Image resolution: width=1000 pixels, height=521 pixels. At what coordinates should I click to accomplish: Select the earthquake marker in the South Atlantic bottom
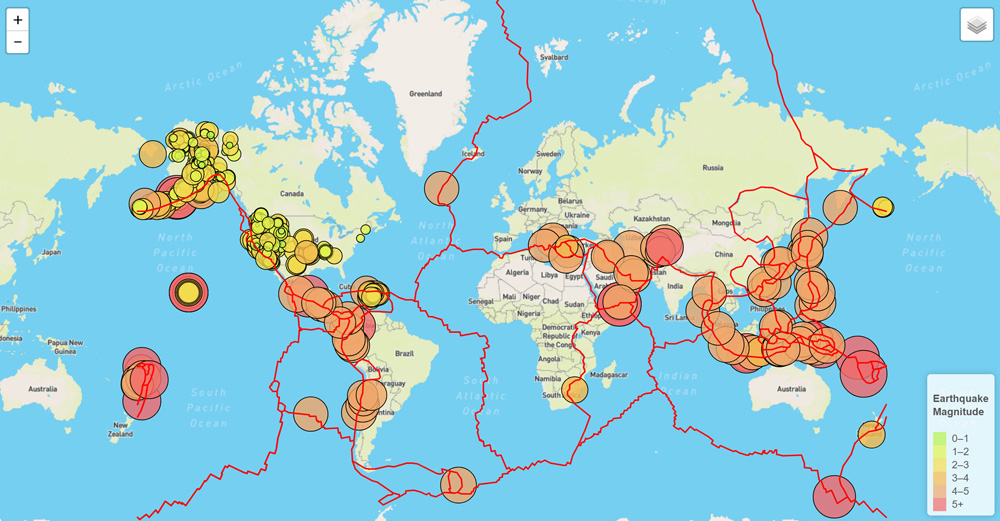tap(458, 484)
